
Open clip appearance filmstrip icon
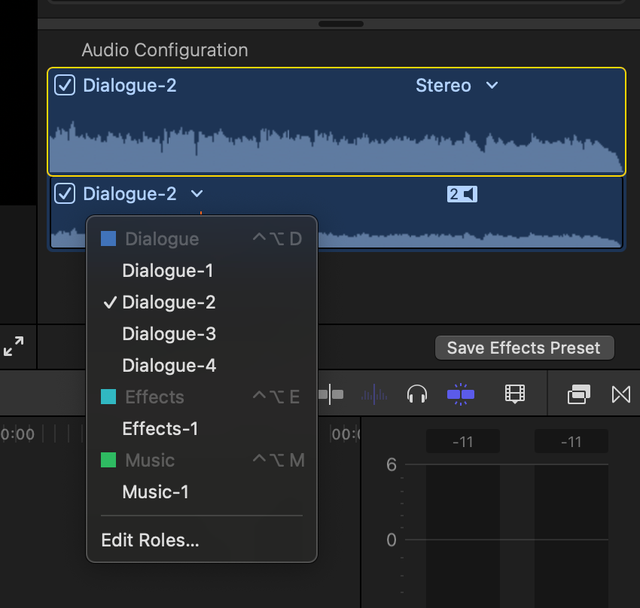515,394
